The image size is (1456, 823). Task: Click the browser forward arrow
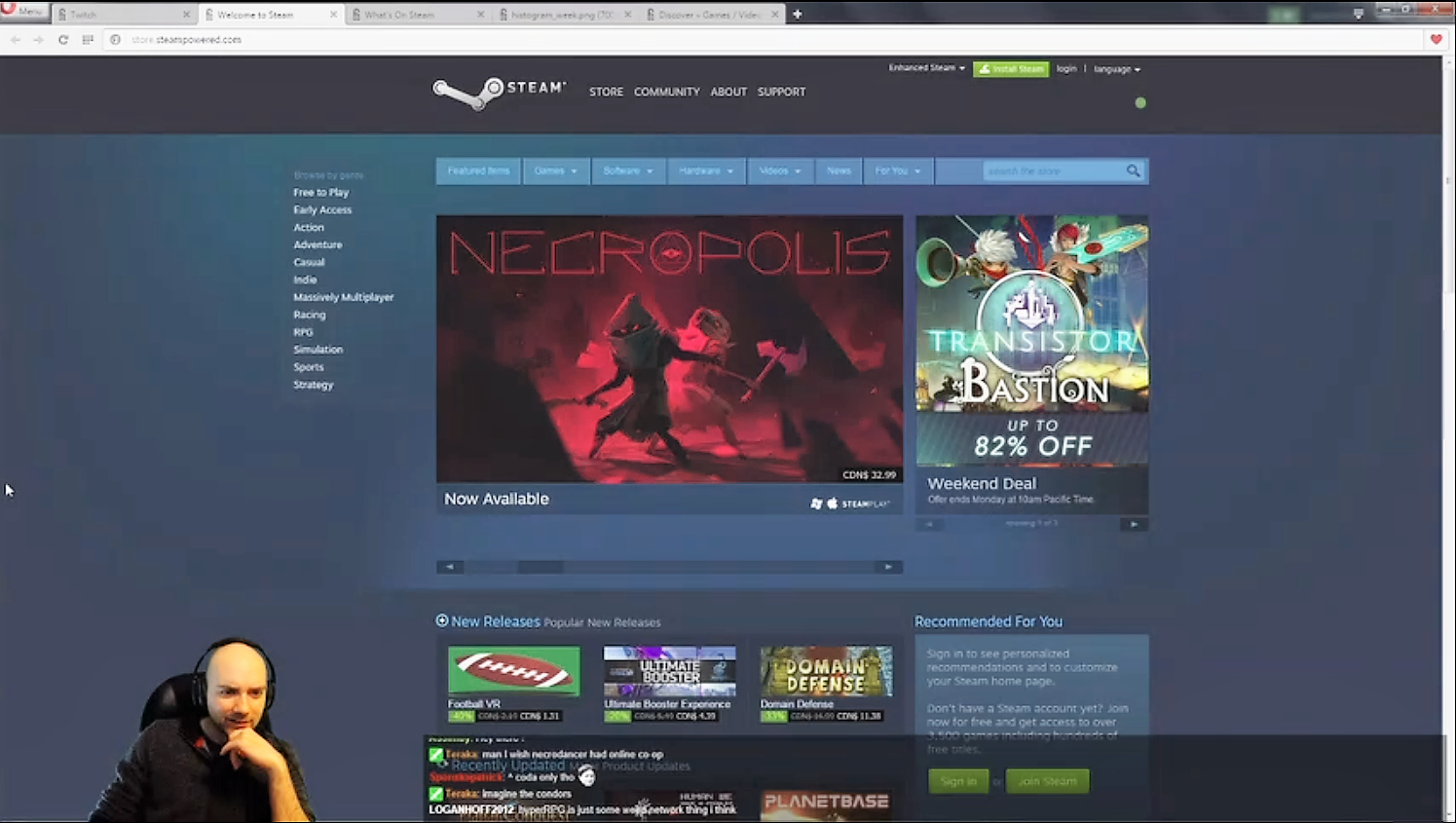point(38,40)
